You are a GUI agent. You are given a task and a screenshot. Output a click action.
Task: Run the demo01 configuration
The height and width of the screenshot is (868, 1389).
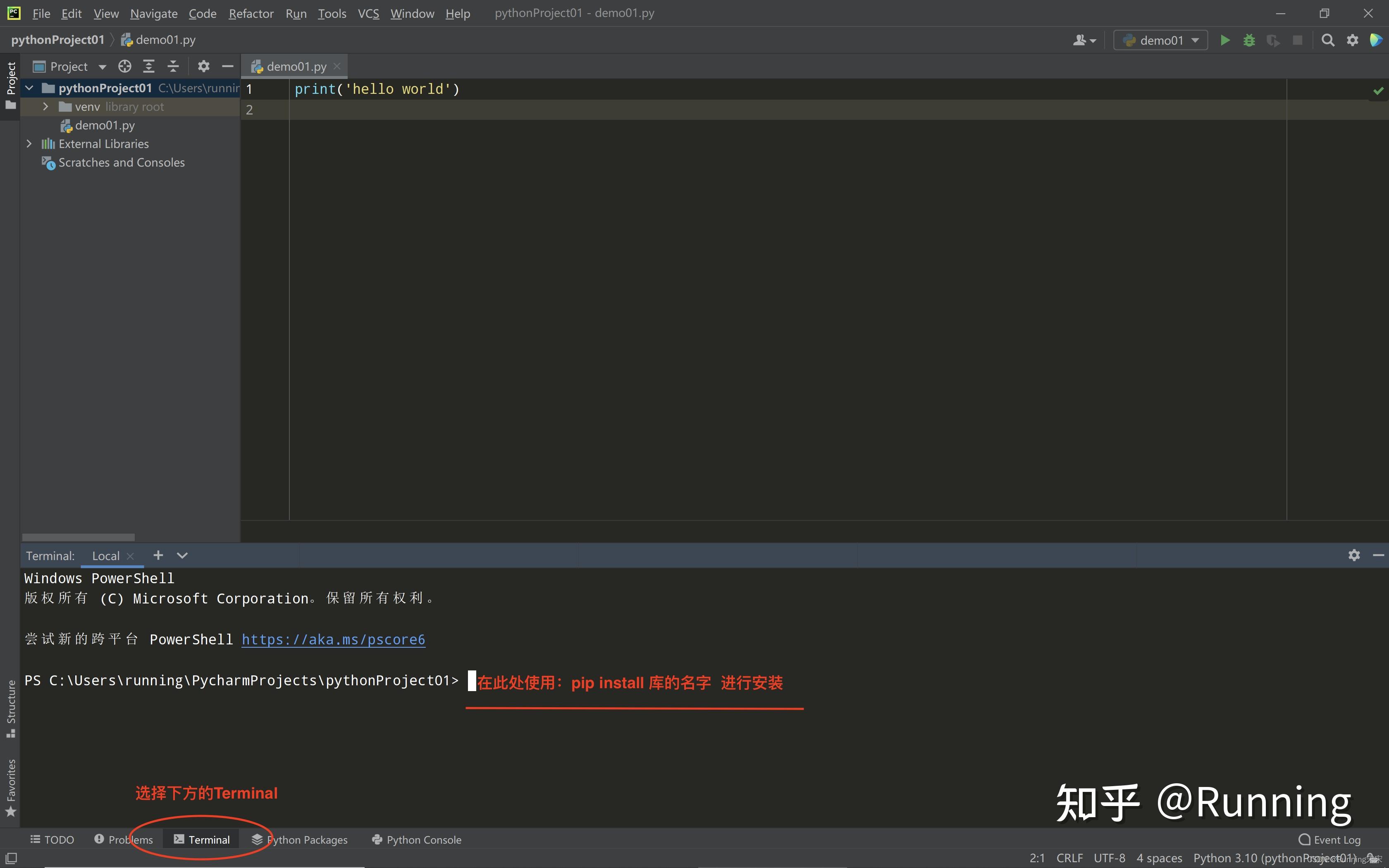1225,40
